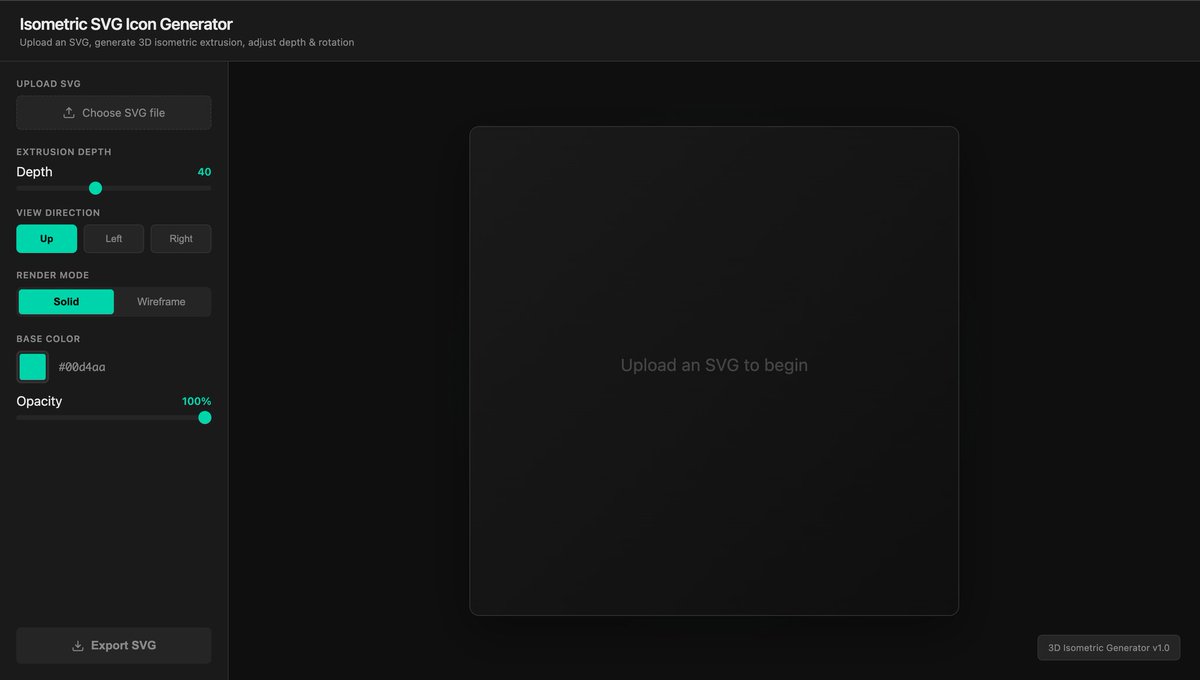The image size is (1200, 680).
Task: Click the Upload SVG section heading
Action: click(x=49, y=84)
